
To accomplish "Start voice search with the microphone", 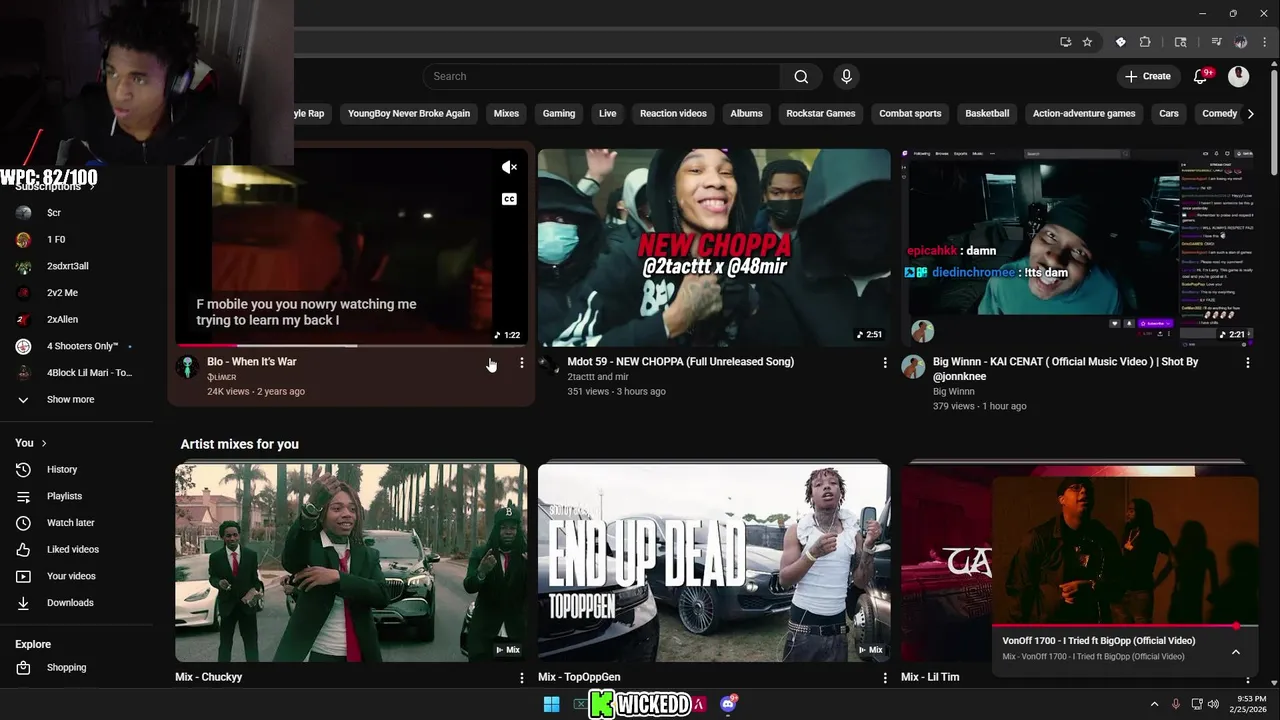I will click(x=846, y=77).
